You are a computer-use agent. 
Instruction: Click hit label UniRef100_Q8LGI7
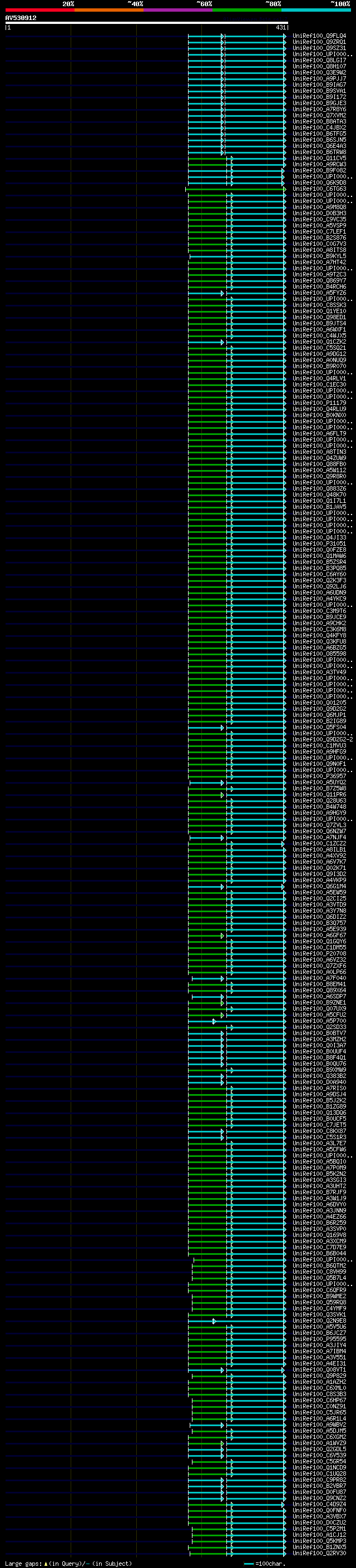pyautogui.click(x=319, y=61)
